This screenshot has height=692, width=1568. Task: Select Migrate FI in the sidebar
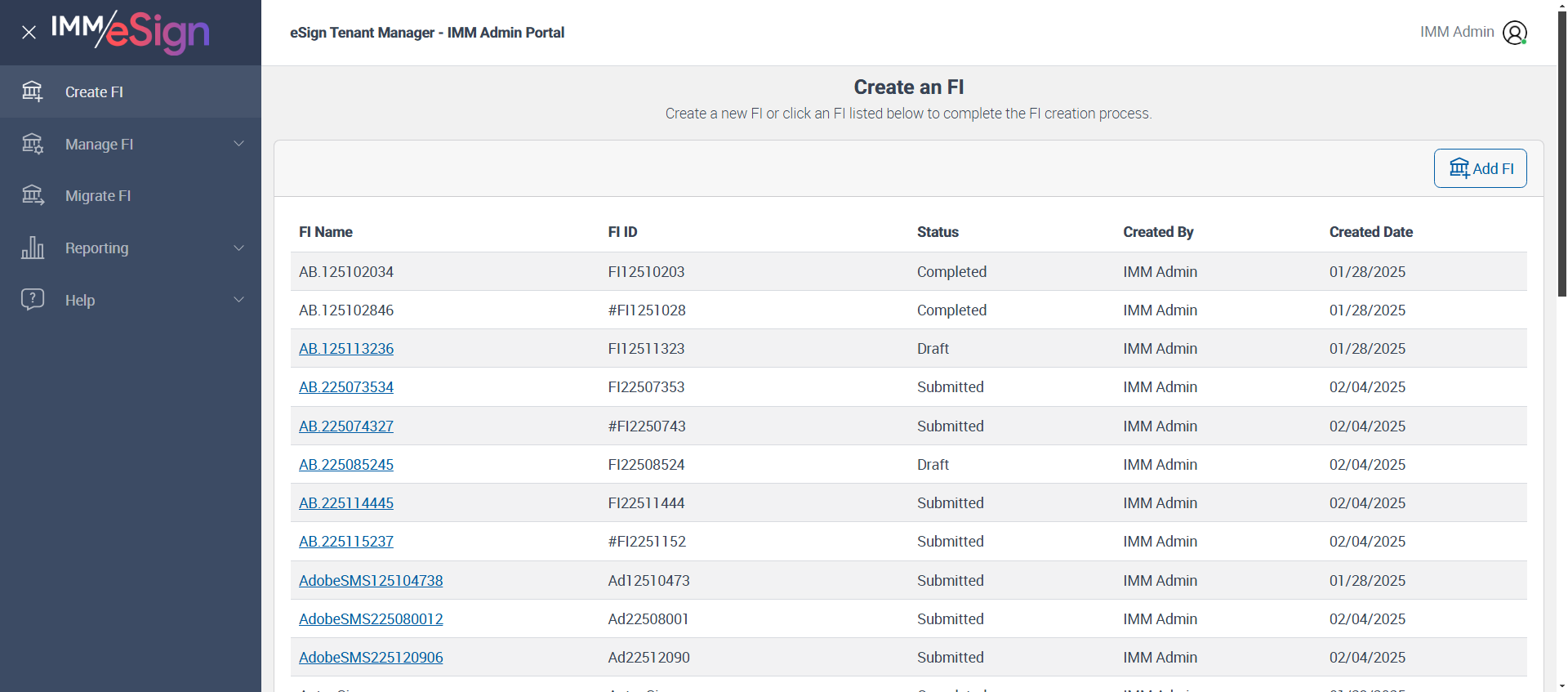pyautogui.click(x=98, y=196)
